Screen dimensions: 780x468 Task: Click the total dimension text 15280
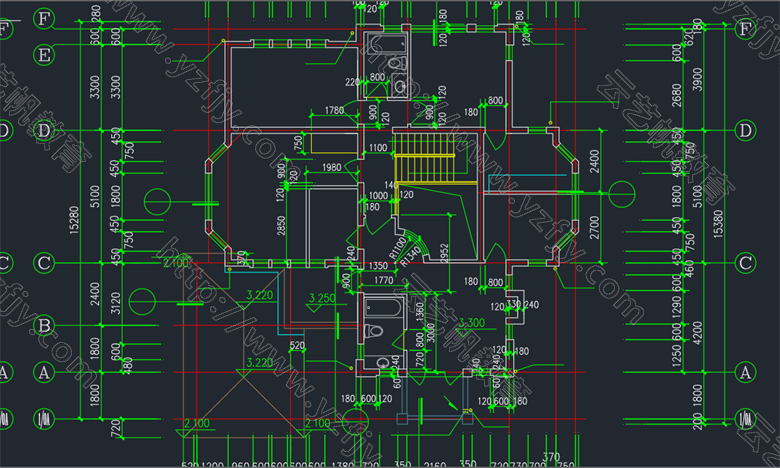74,220
